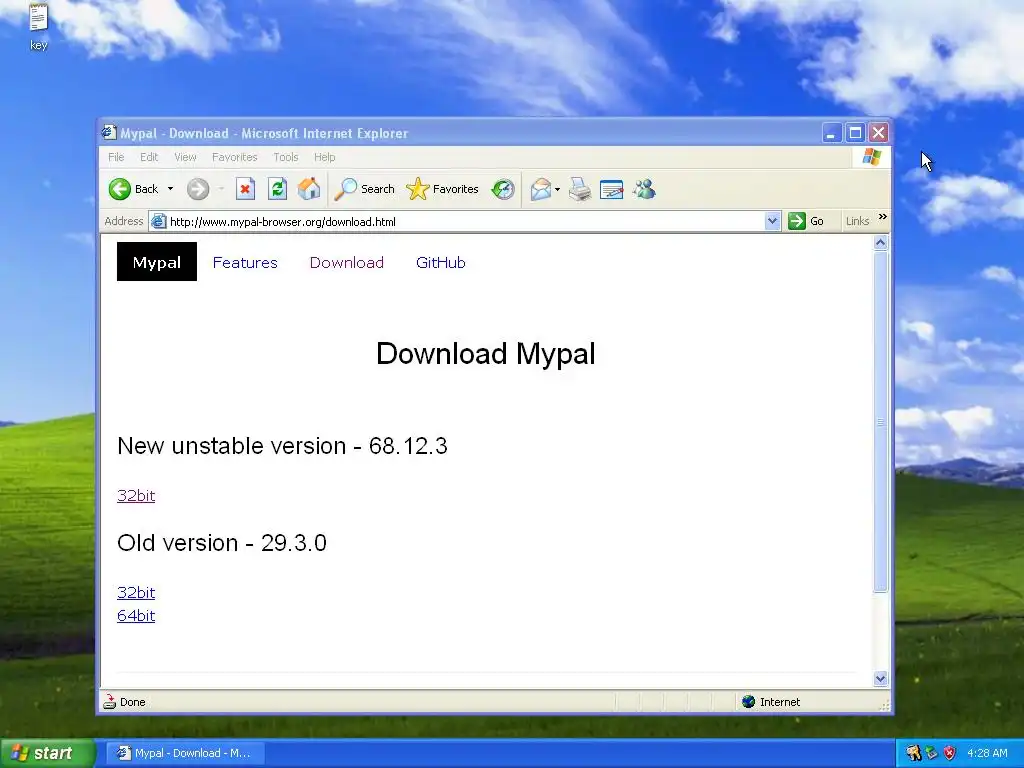Click the scrollbar up arrow

point(880,243)
